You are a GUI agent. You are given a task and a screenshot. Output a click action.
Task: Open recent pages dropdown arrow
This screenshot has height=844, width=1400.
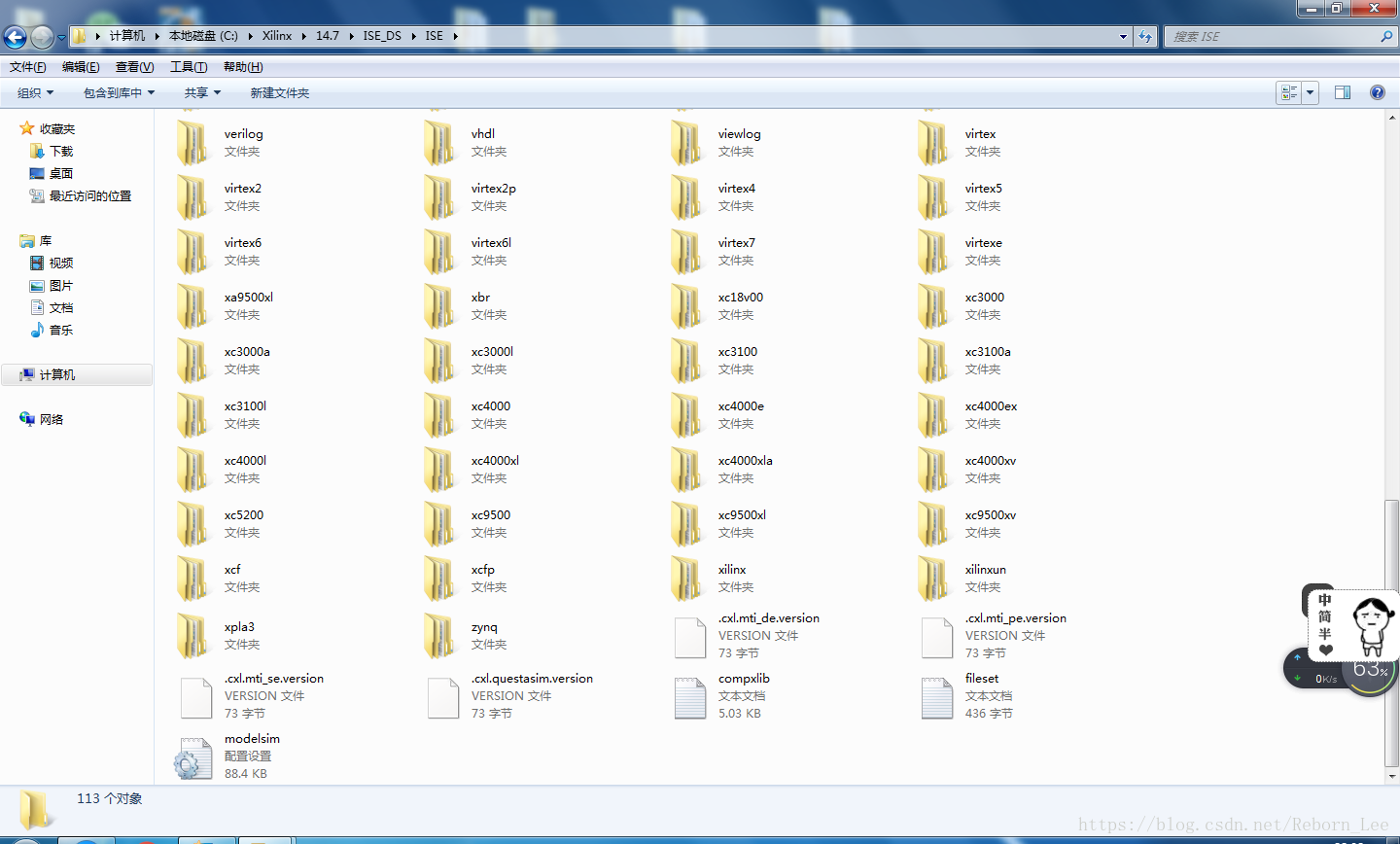(61, 37)
